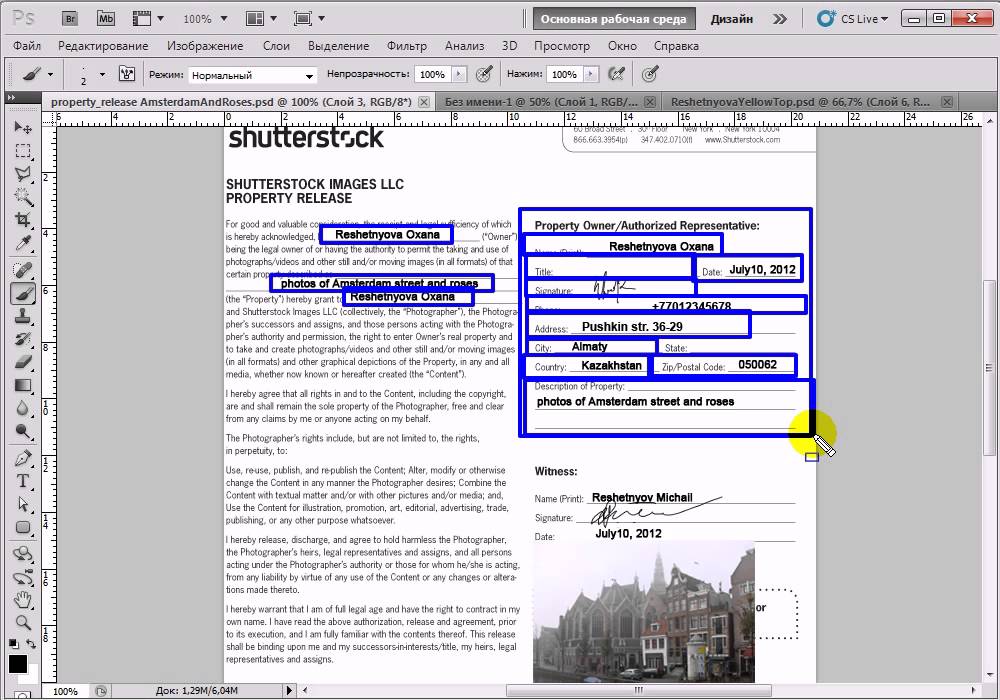Select the Gradient tool
Viewport: 1000px width, 700px height.
tap(23, 385)
